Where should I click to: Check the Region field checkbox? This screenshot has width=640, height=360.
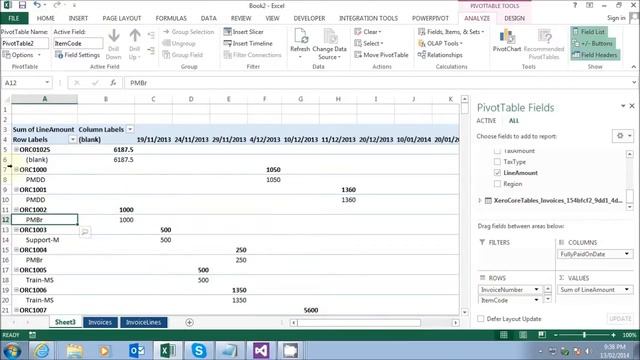(497, 184)
